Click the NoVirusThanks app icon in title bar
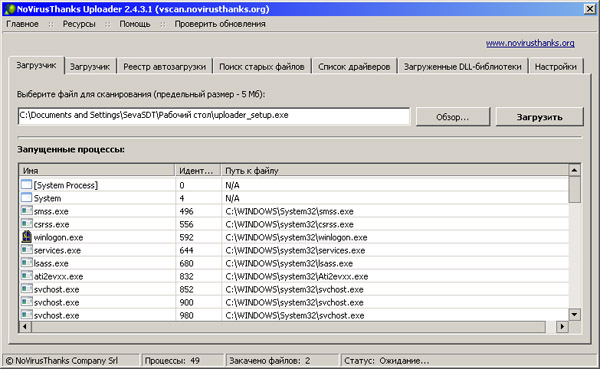600x369 pixels. (x=9, y=9)
